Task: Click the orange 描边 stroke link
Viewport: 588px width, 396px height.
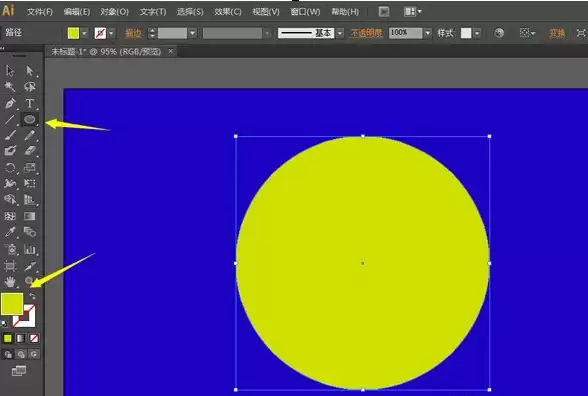Action: pos(133,33)
